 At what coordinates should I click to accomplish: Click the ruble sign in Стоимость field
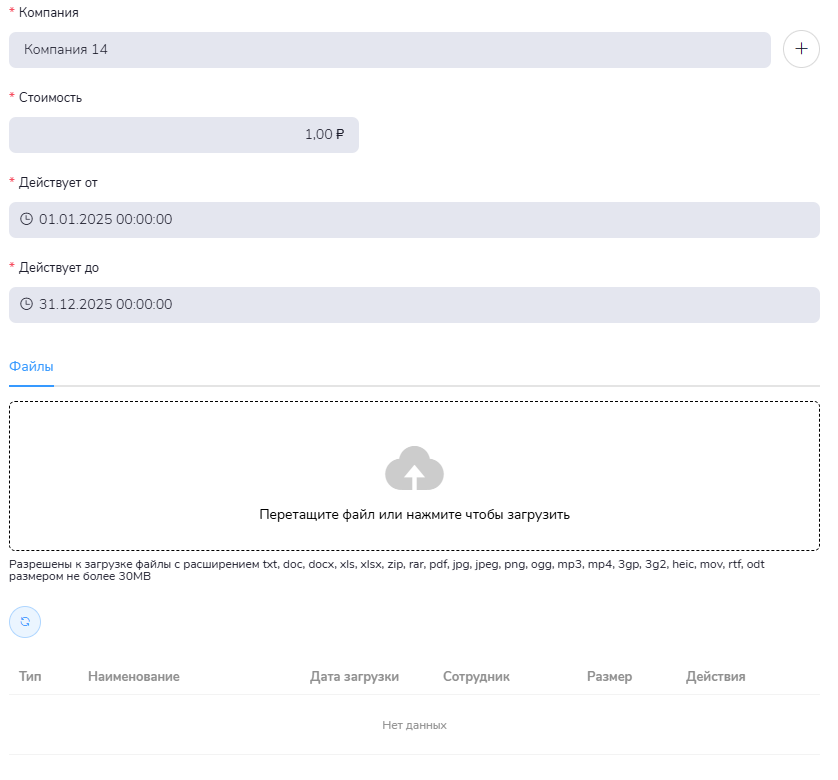tap(340, 135)
